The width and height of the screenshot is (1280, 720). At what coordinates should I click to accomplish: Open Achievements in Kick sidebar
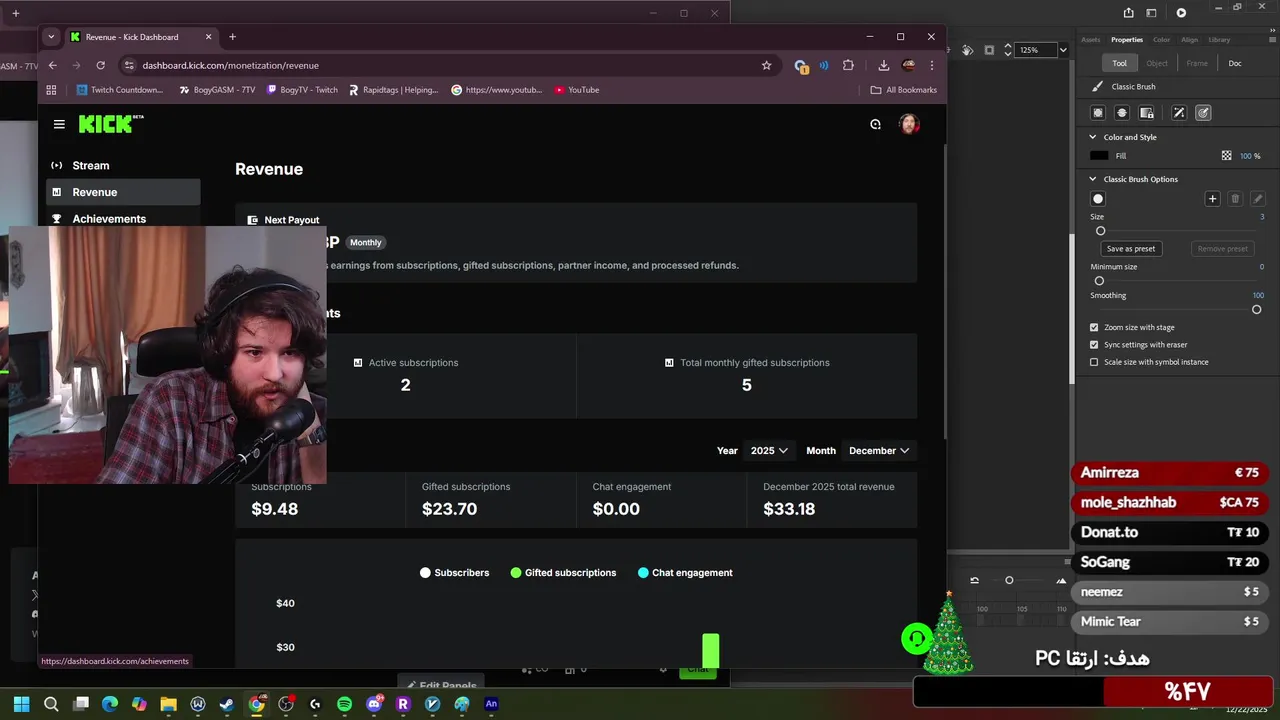[123, 219]
